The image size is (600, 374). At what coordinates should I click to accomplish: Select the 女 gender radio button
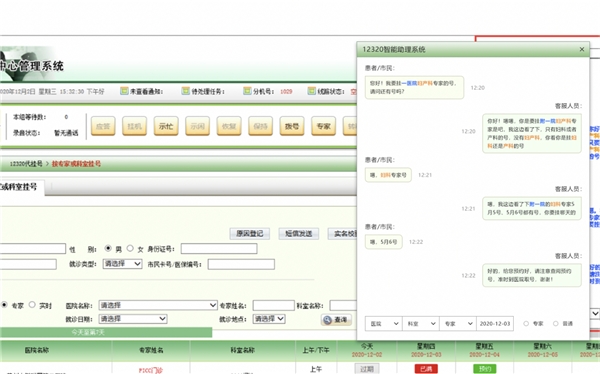click(130, 248)
